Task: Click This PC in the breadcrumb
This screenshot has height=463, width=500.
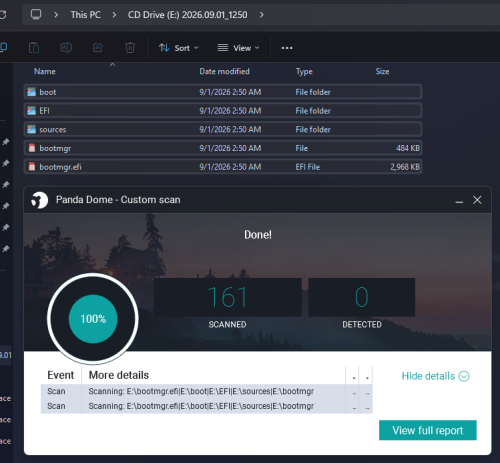Action: click(x=85, y=15)
